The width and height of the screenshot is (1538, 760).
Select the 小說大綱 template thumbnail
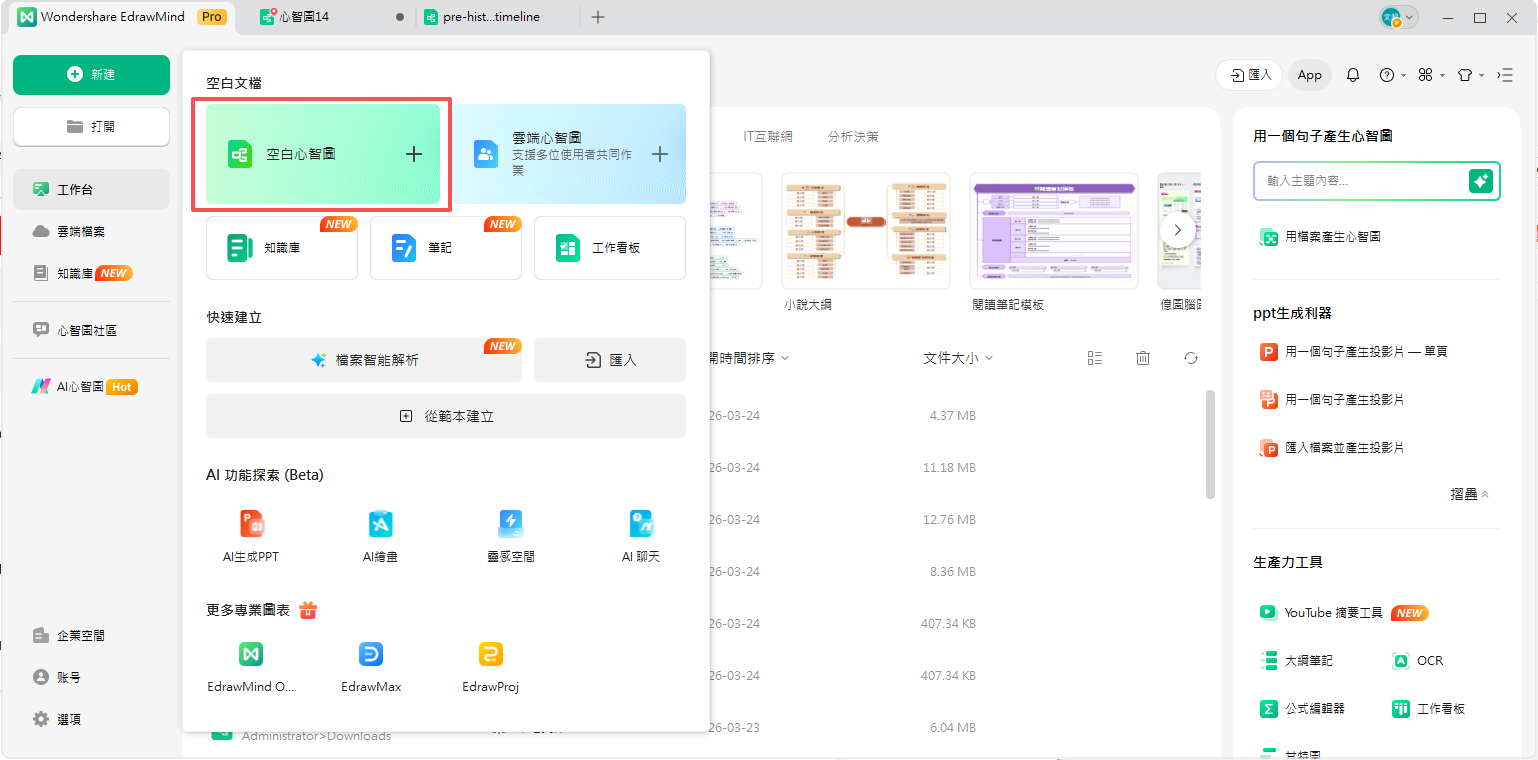(866, 231)
